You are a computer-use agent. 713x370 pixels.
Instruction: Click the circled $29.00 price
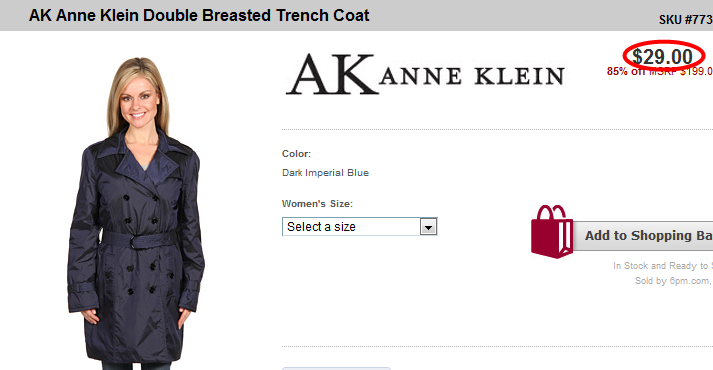(663, 57)
